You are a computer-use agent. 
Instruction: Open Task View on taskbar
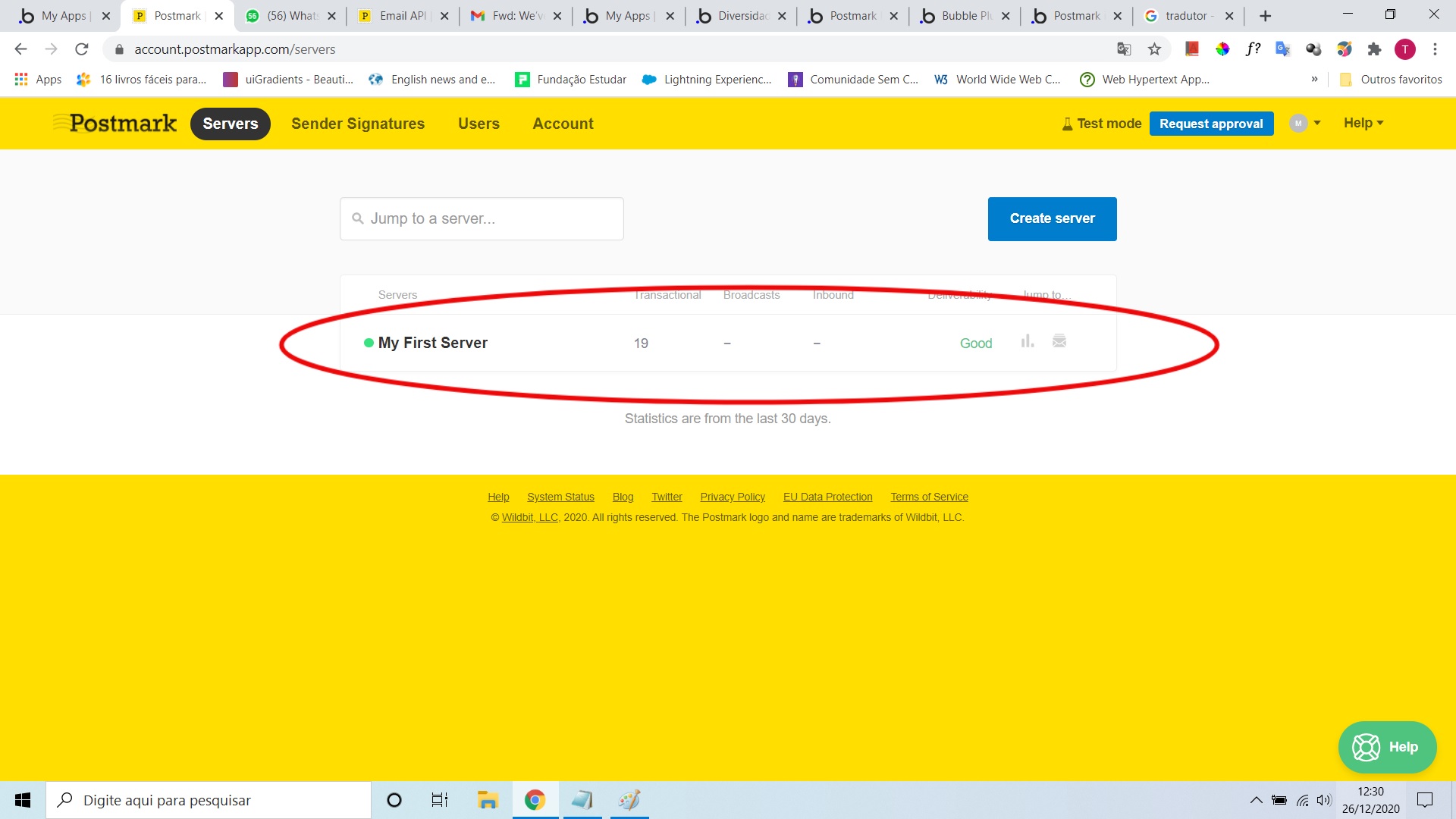pos(440,800)
